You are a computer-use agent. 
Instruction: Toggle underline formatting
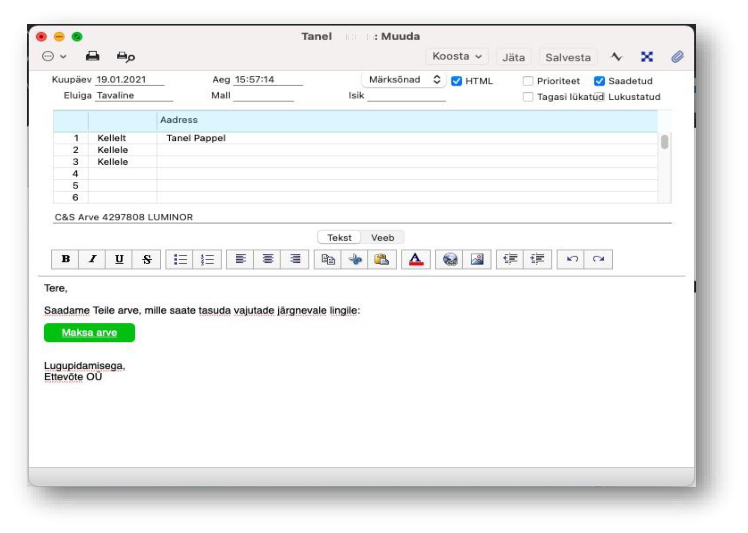[119, 259]
